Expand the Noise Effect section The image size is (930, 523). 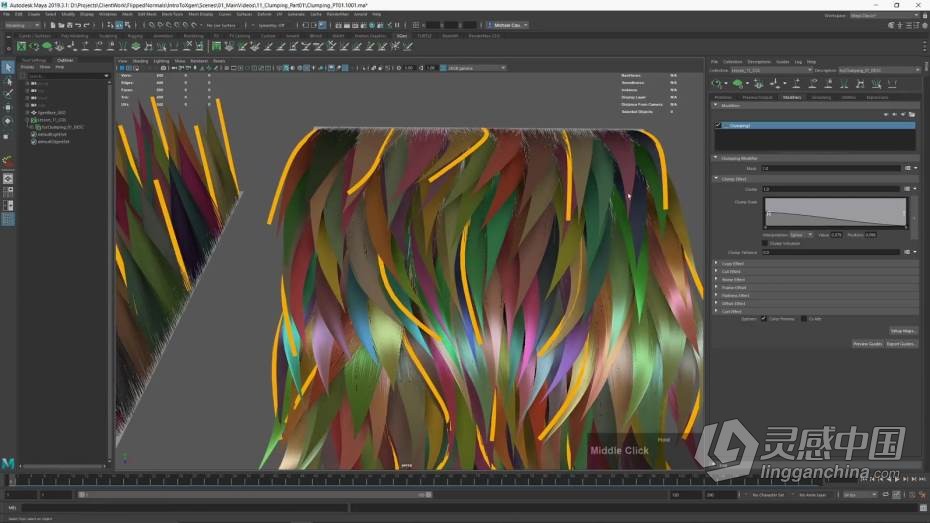coord(733,279)
